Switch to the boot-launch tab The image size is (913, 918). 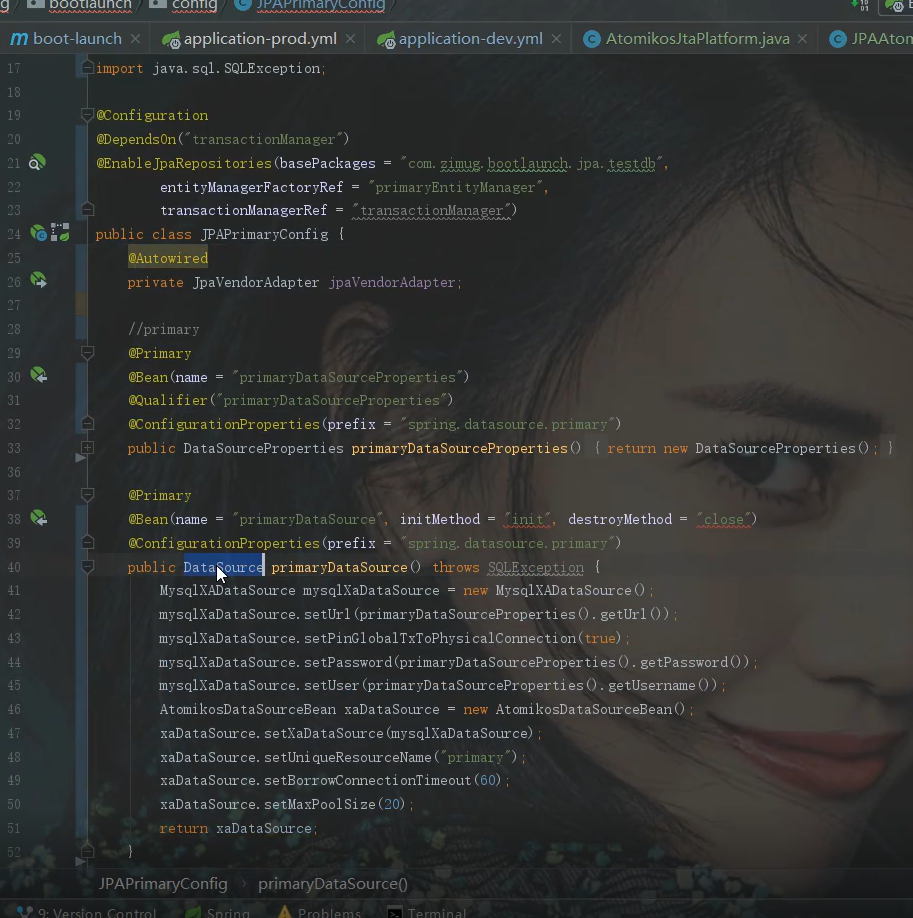(77, 39)
